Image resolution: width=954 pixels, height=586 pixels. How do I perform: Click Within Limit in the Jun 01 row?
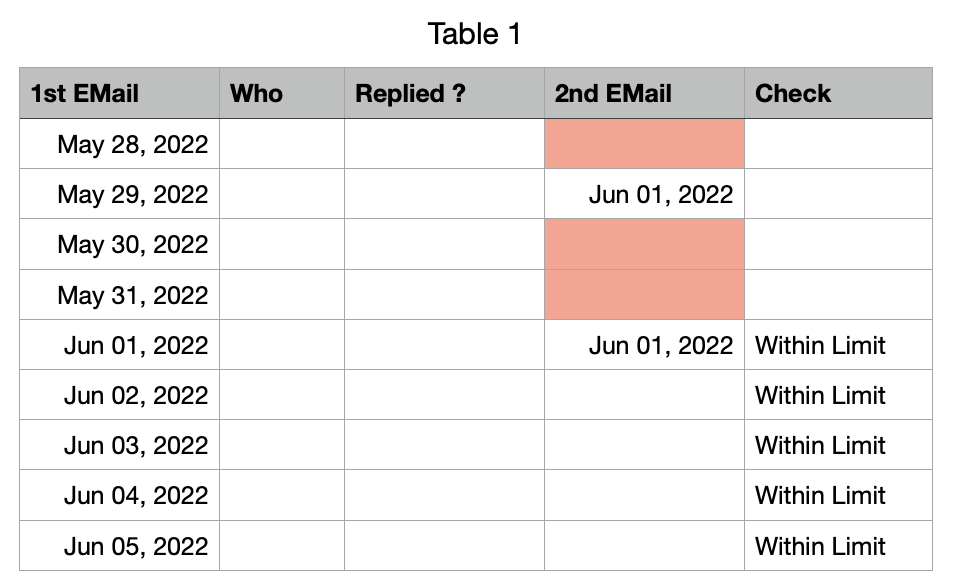click(x=820, y=346)
